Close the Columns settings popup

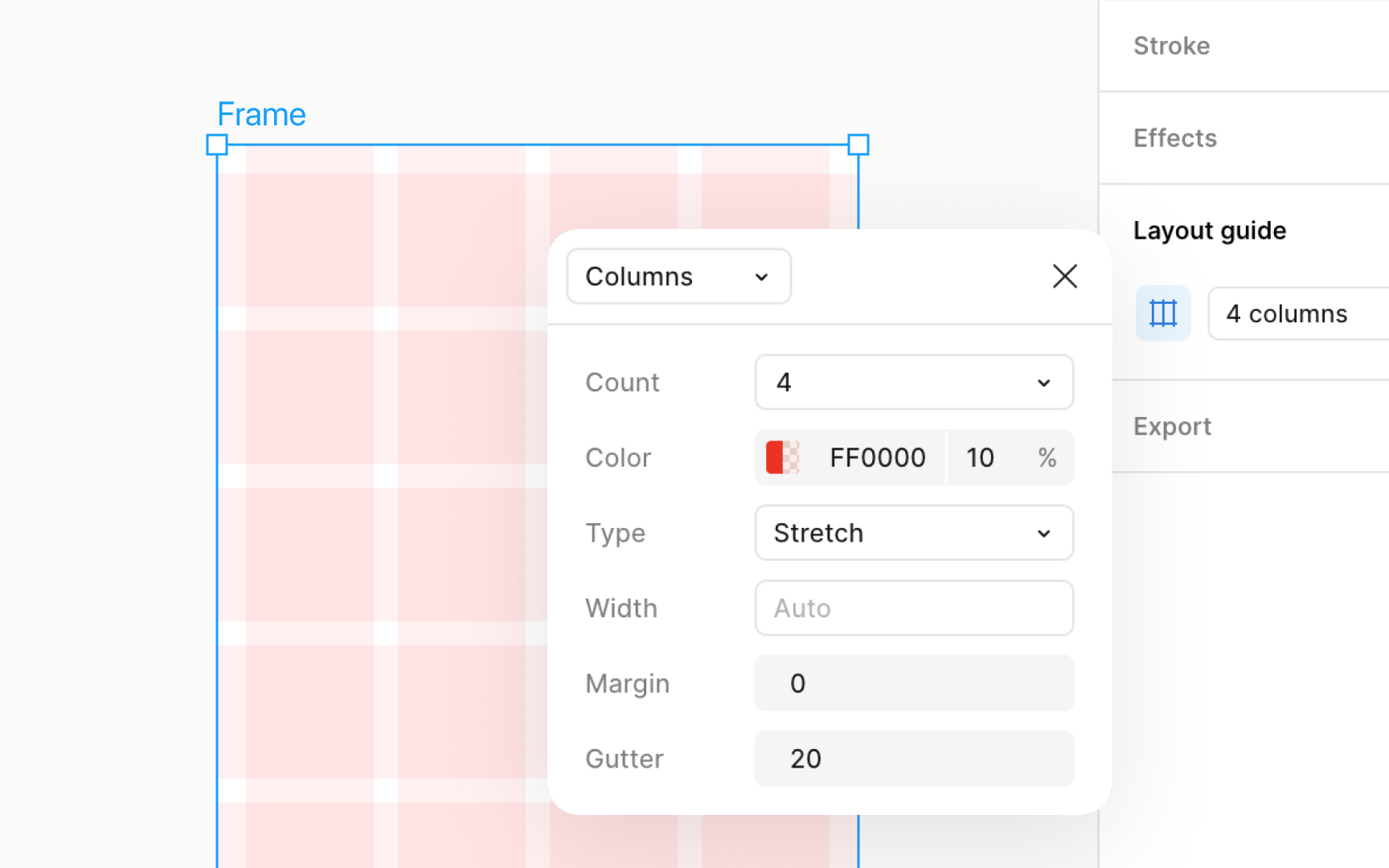1064,276
